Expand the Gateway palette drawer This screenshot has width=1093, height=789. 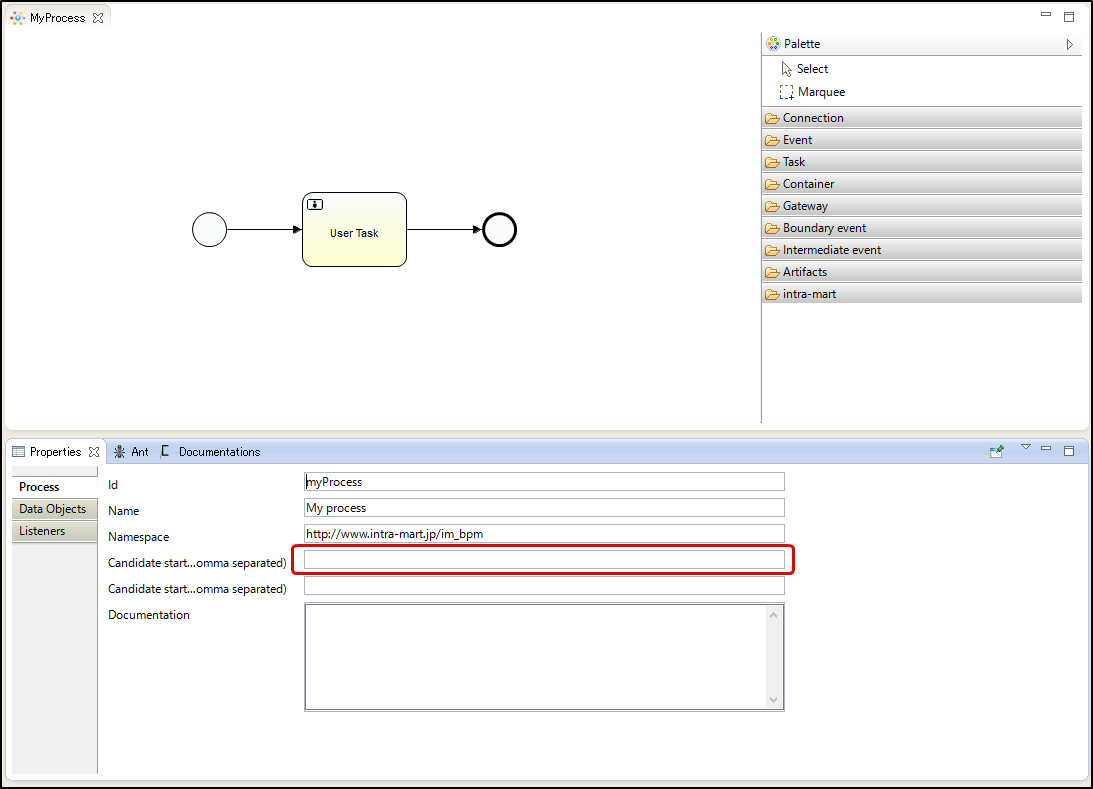[x=922, y=206]
